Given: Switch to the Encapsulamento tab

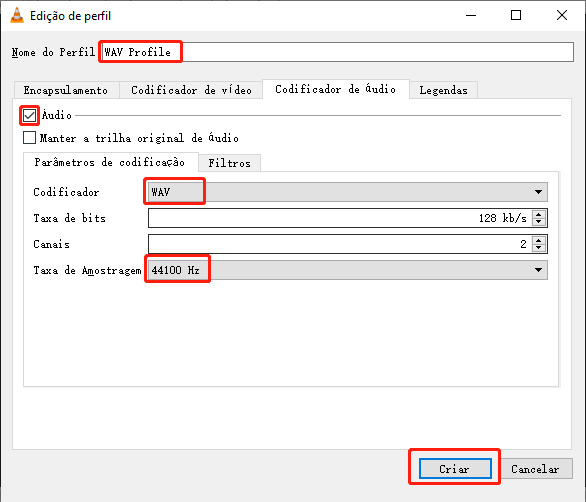Looking at the screenshot, I should pos(66,90).
